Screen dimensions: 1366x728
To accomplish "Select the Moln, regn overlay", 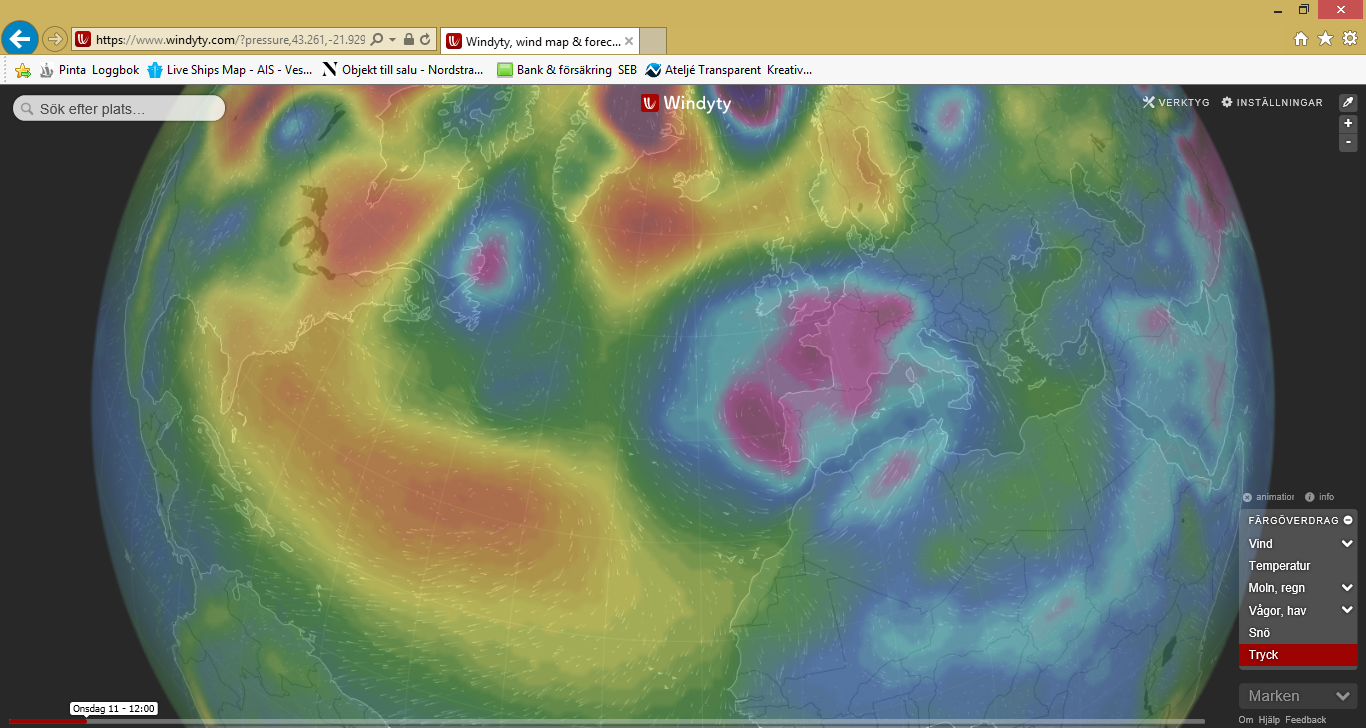I will pos(1277,588).
